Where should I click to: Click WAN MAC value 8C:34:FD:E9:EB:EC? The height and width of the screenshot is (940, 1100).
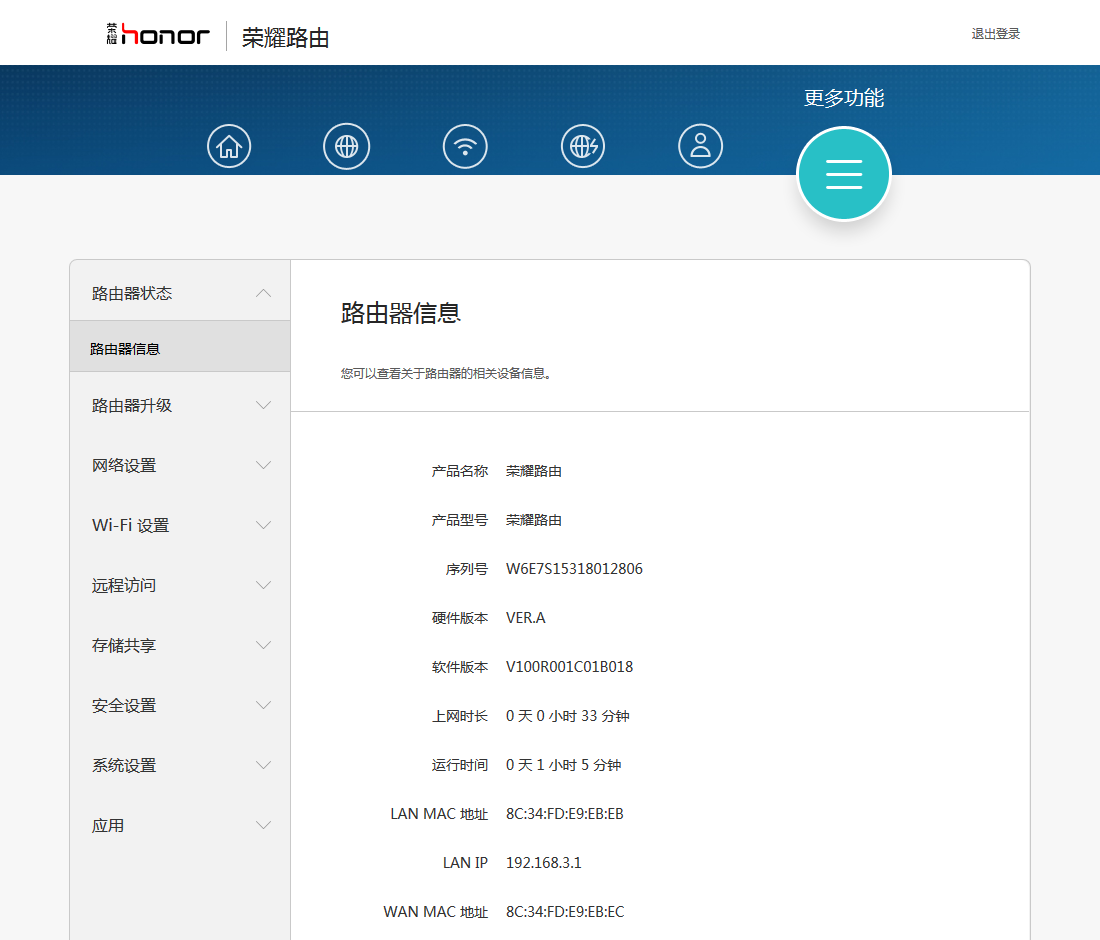pos(565,912)
